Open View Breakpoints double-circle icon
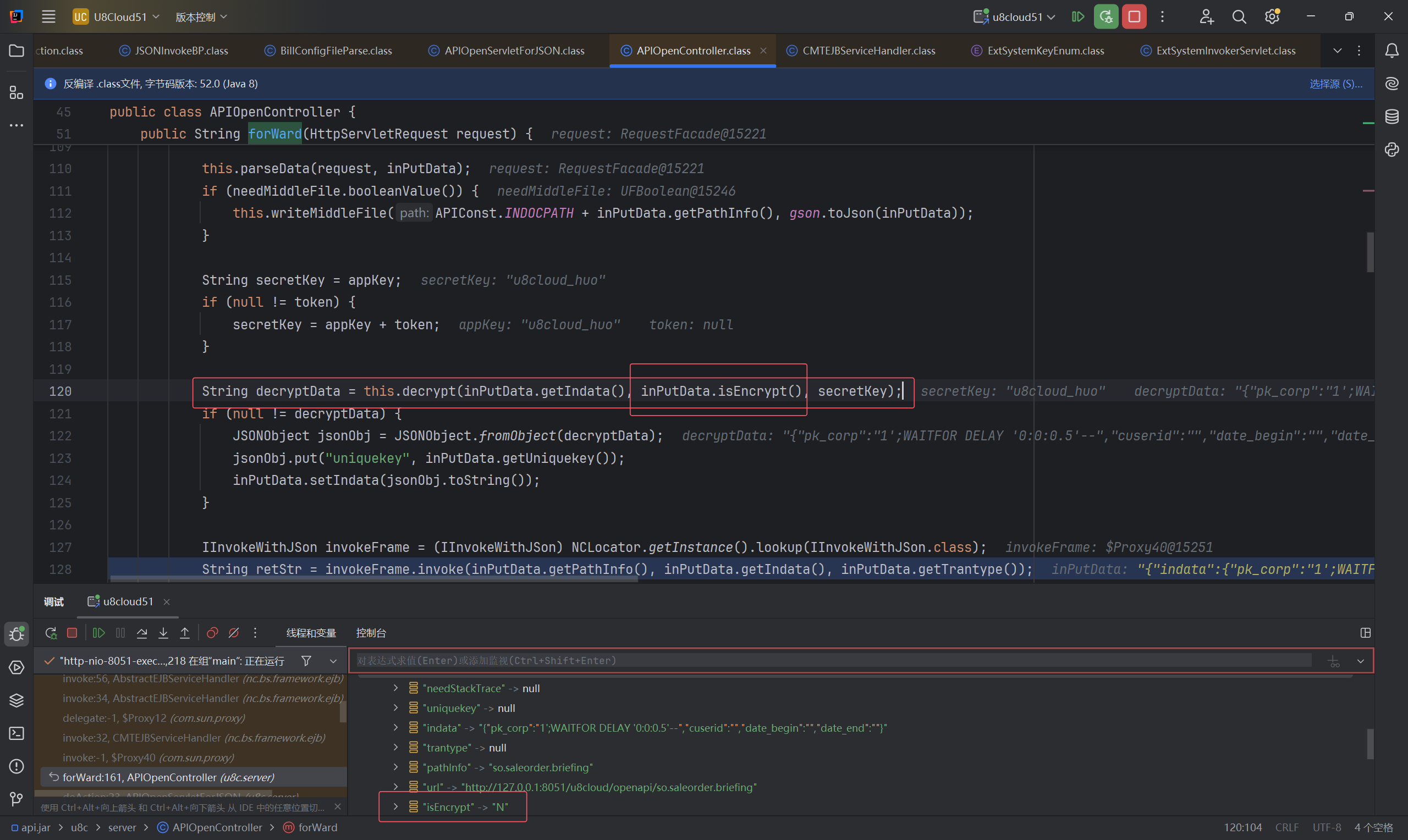Image resolution: width=1408 pixels, height=840 pixels. click(212, 633)
